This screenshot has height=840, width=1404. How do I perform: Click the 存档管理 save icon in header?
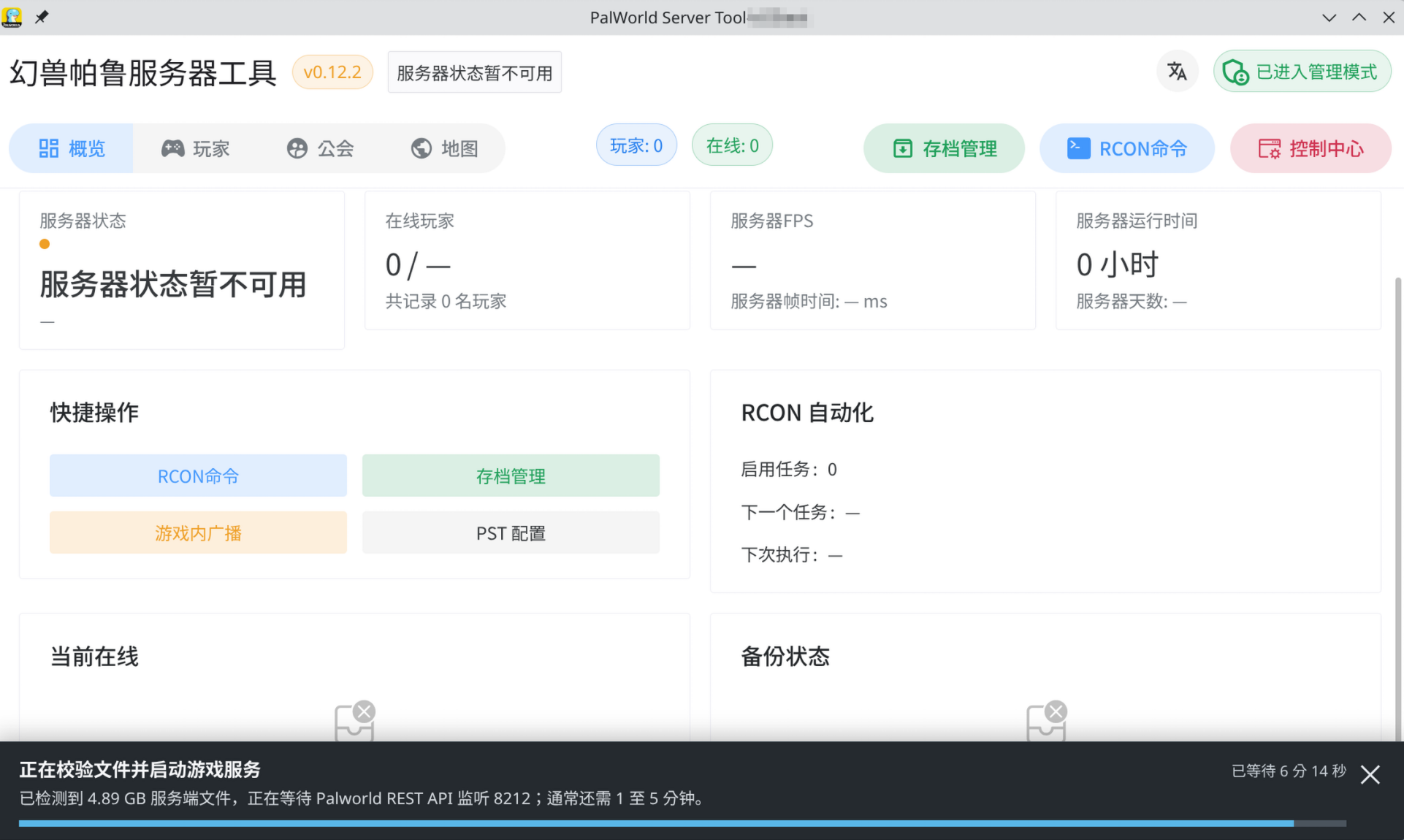[903, 148]
